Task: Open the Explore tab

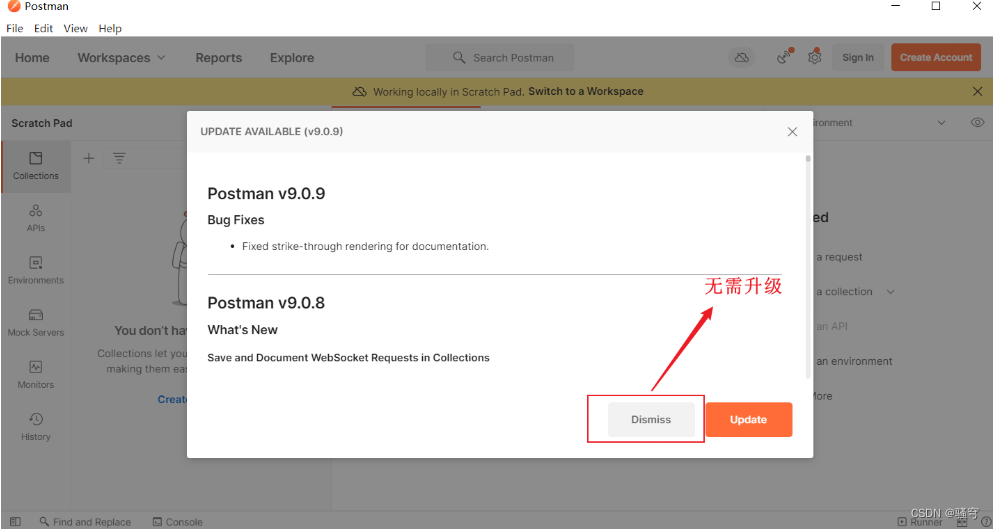Action: pyautogui.click(x=292, y=58)
